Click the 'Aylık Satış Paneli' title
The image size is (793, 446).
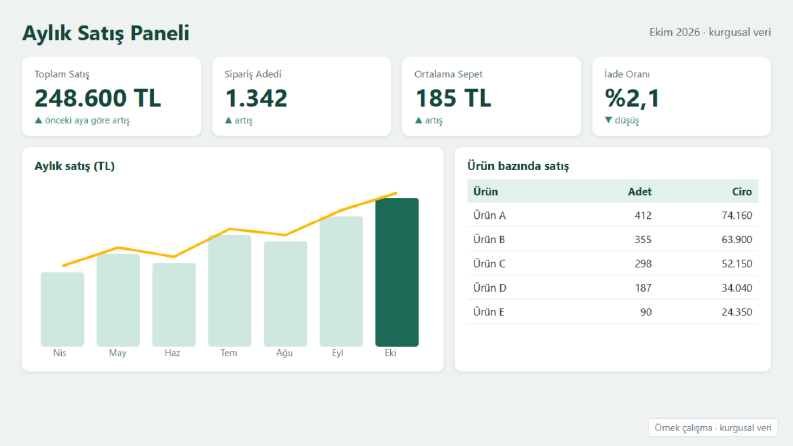coord(106,33)
